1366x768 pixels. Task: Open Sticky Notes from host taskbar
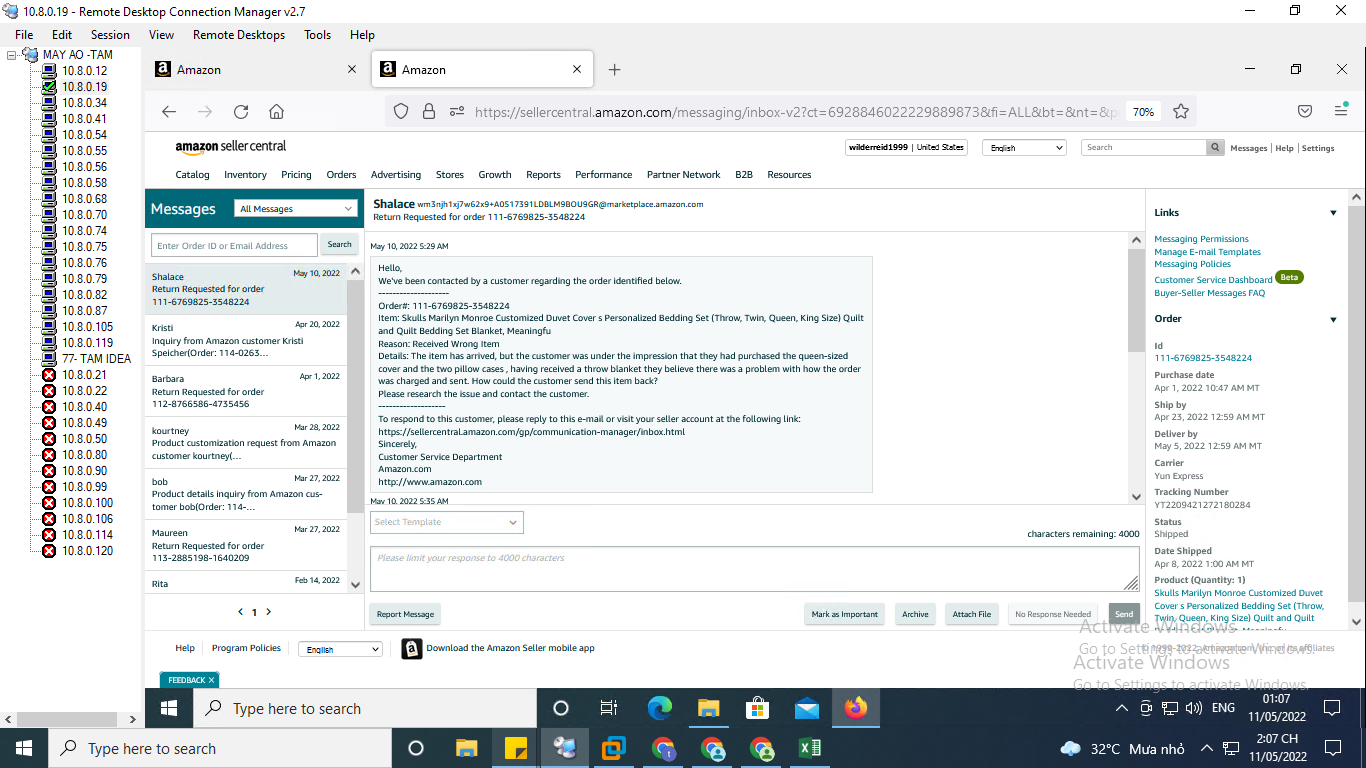(x=516, y=748)
